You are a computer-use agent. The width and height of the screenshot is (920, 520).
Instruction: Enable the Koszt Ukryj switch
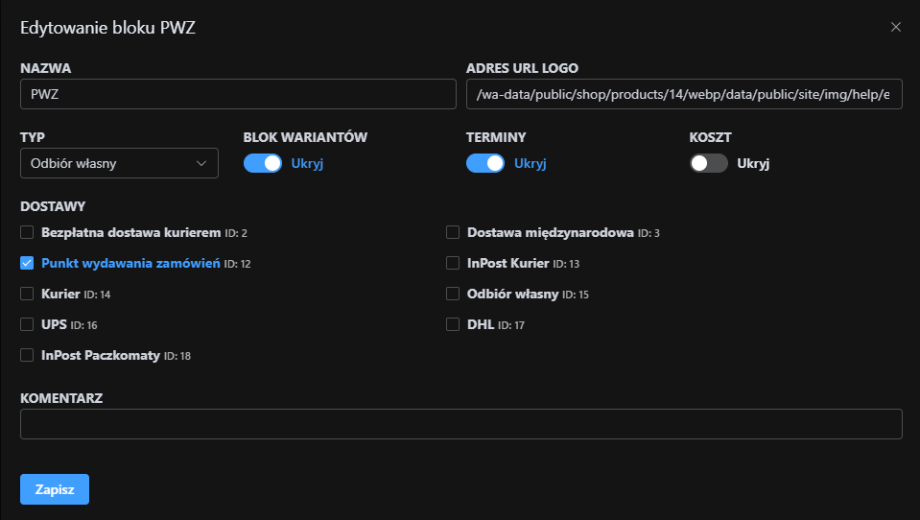(x=708, y=163)
